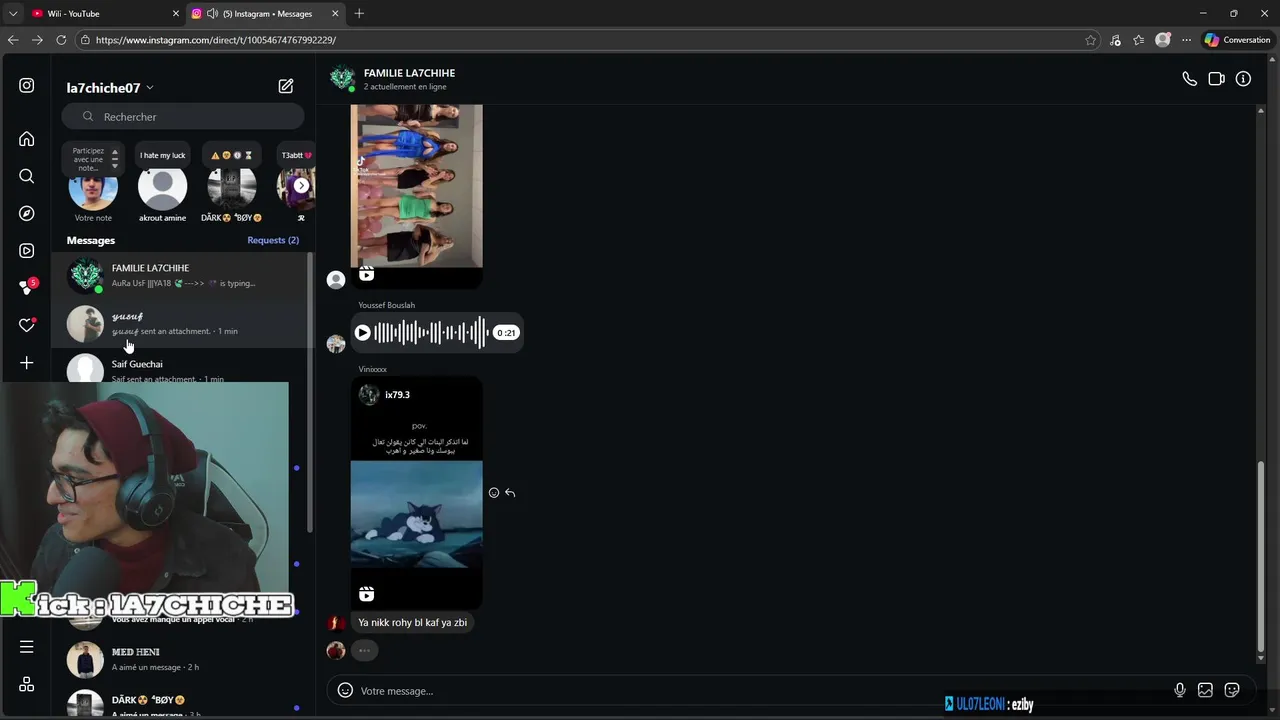This screenshot has width=1280, height=720.
Task: Advance notes carousel with next arrow
Action: [301, 185]
